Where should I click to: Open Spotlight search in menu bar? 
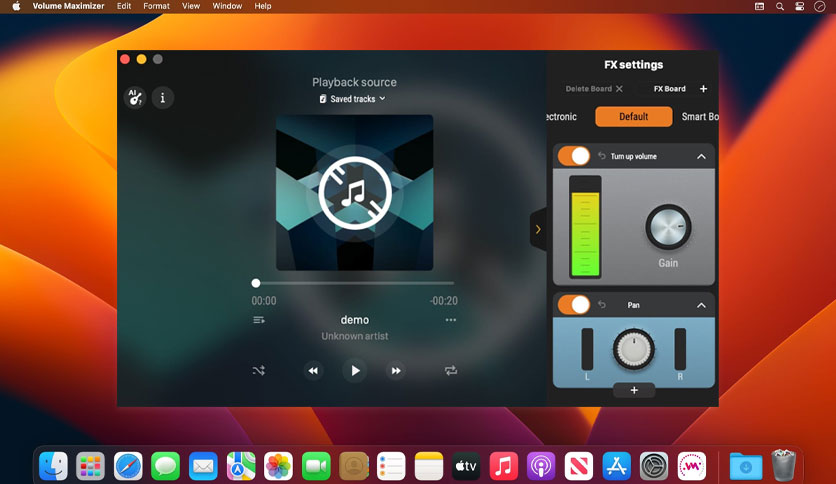click(x=779, y=6)
